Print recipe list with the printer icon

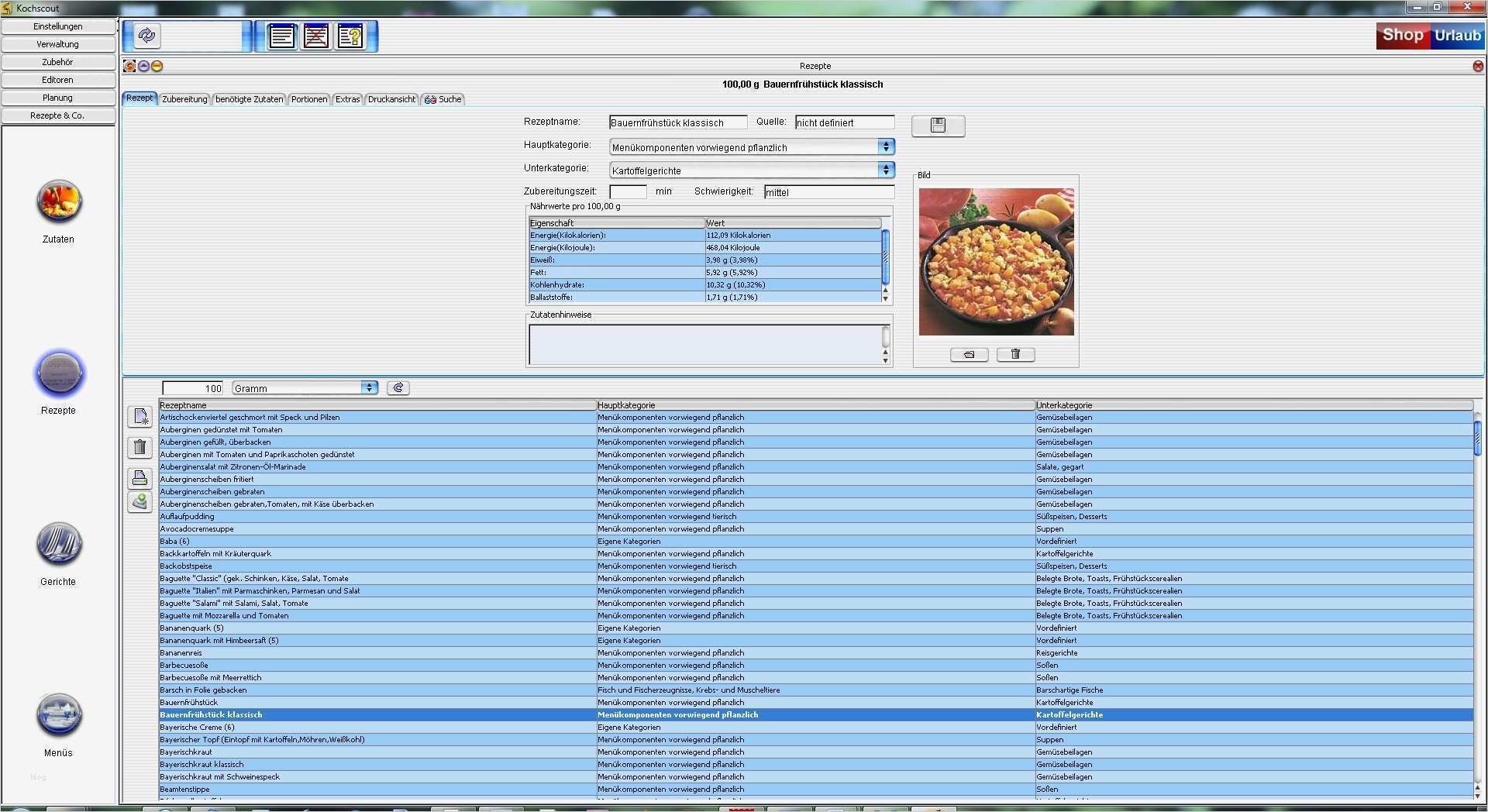click(x=140, y=477)
